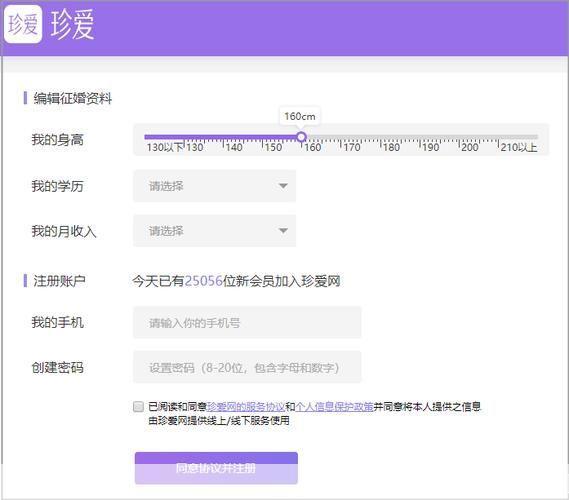
Task: Click the 210以上 slider label
Action: pyautogui.click(x=519, y=147)
